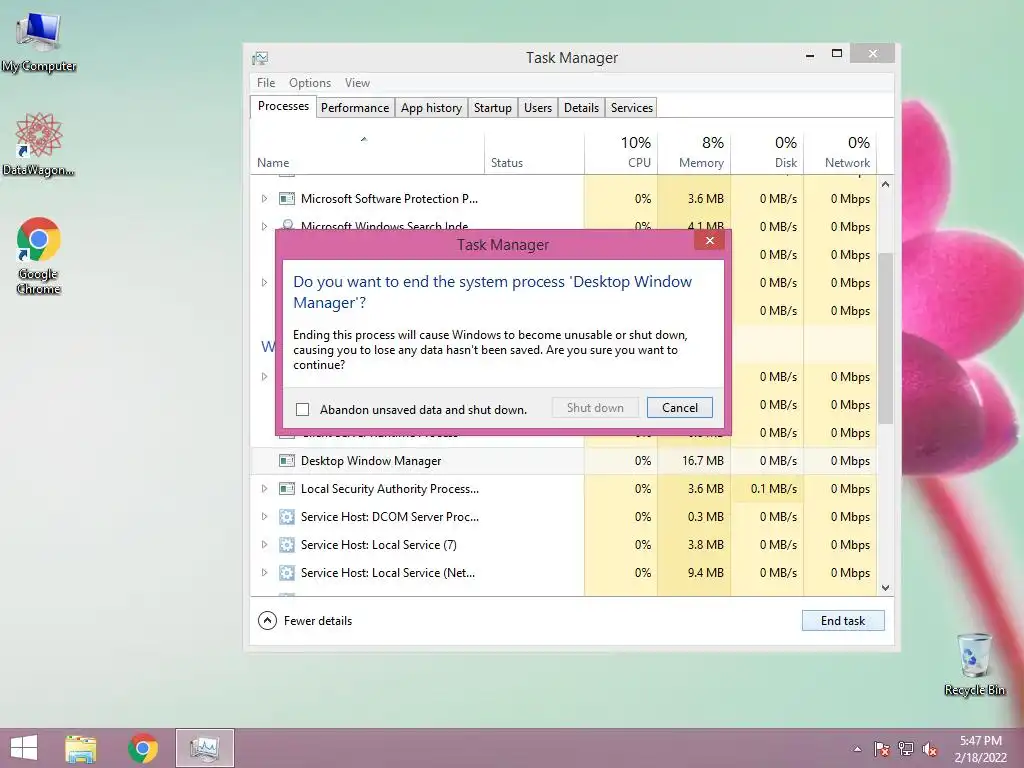Open the Action Center flag tray icon
Image resolution: width=1024 pixels, height=768 pixels.
coord(881,749)
